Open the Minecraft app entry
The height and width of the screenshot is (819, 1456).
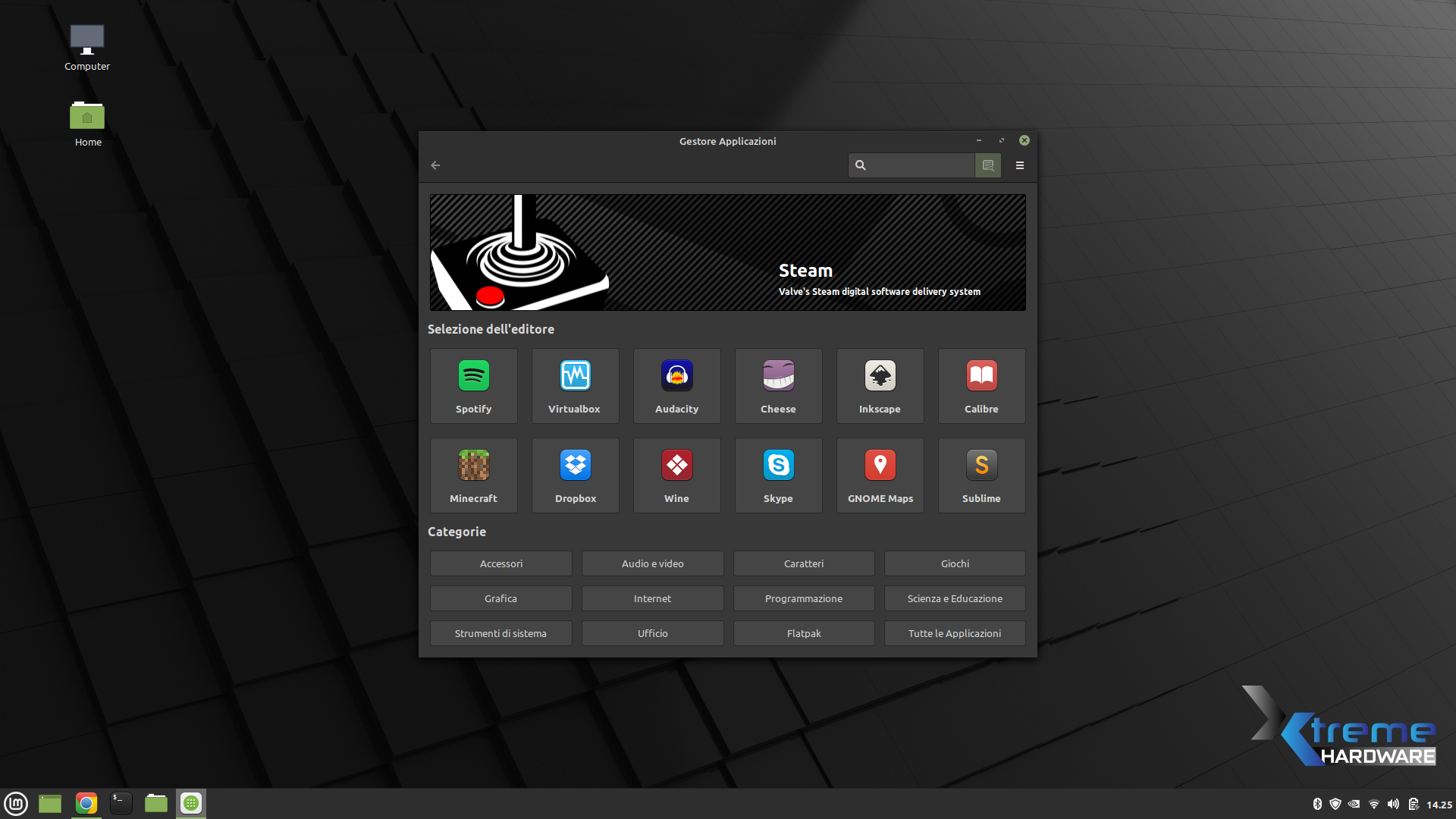(473, 475)
